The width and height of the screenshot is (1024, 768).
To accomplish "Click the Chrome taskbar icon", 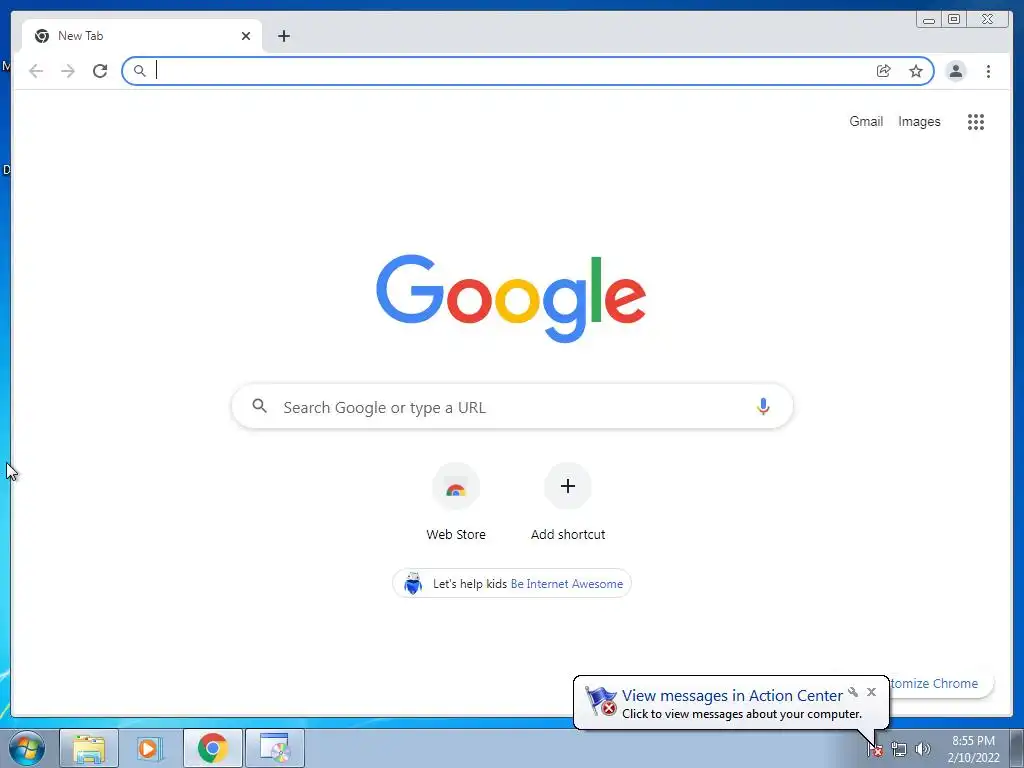I will tap(212, 748).
